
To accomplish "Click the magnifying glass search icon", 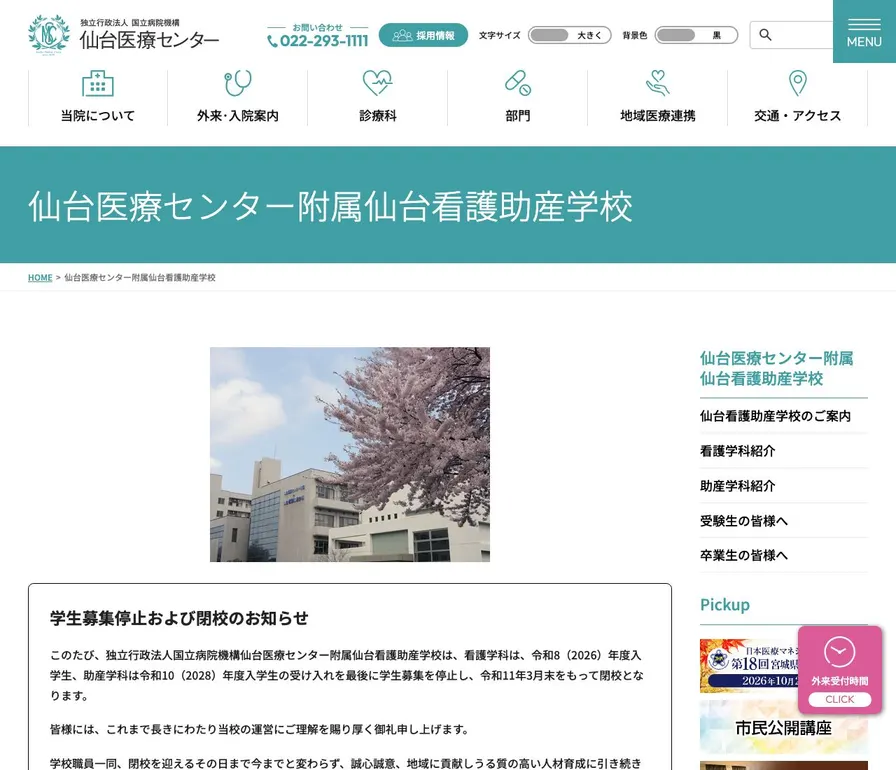I will (x=765, y=35).
